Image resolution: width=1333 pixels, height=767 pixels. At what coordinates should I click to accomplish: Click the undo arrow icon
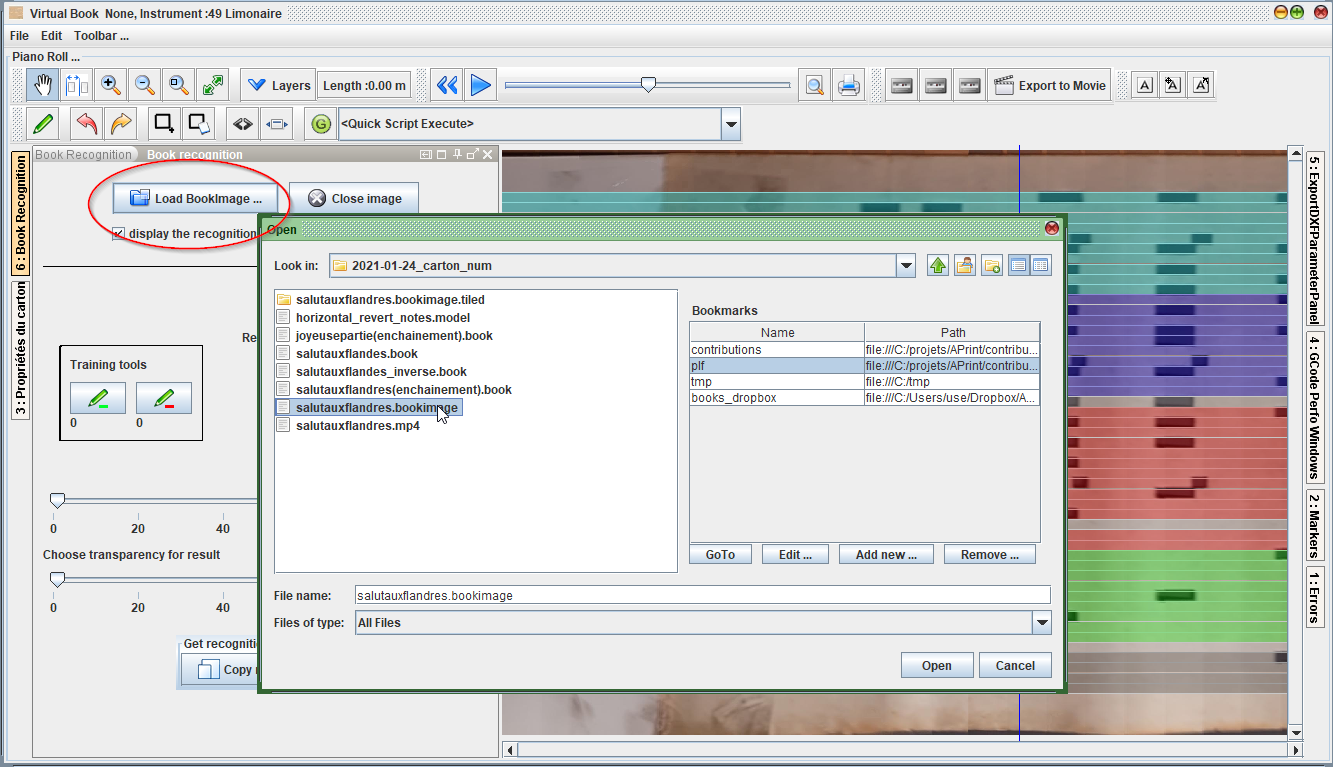click(x=87, y=124)
